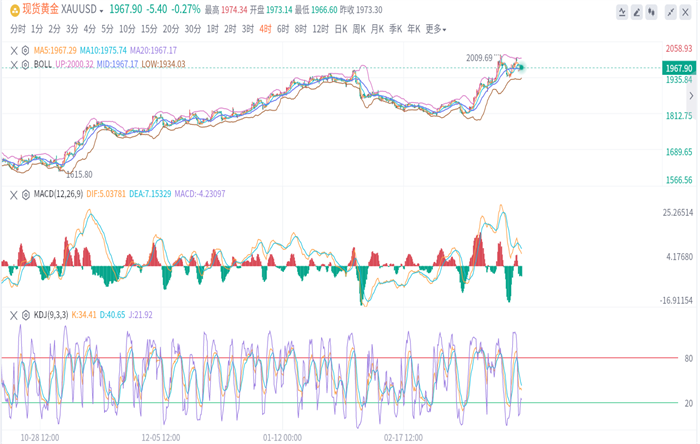Switch to the 3分 timeframe
The image size is (700, 444).
[x=72, y=29]
